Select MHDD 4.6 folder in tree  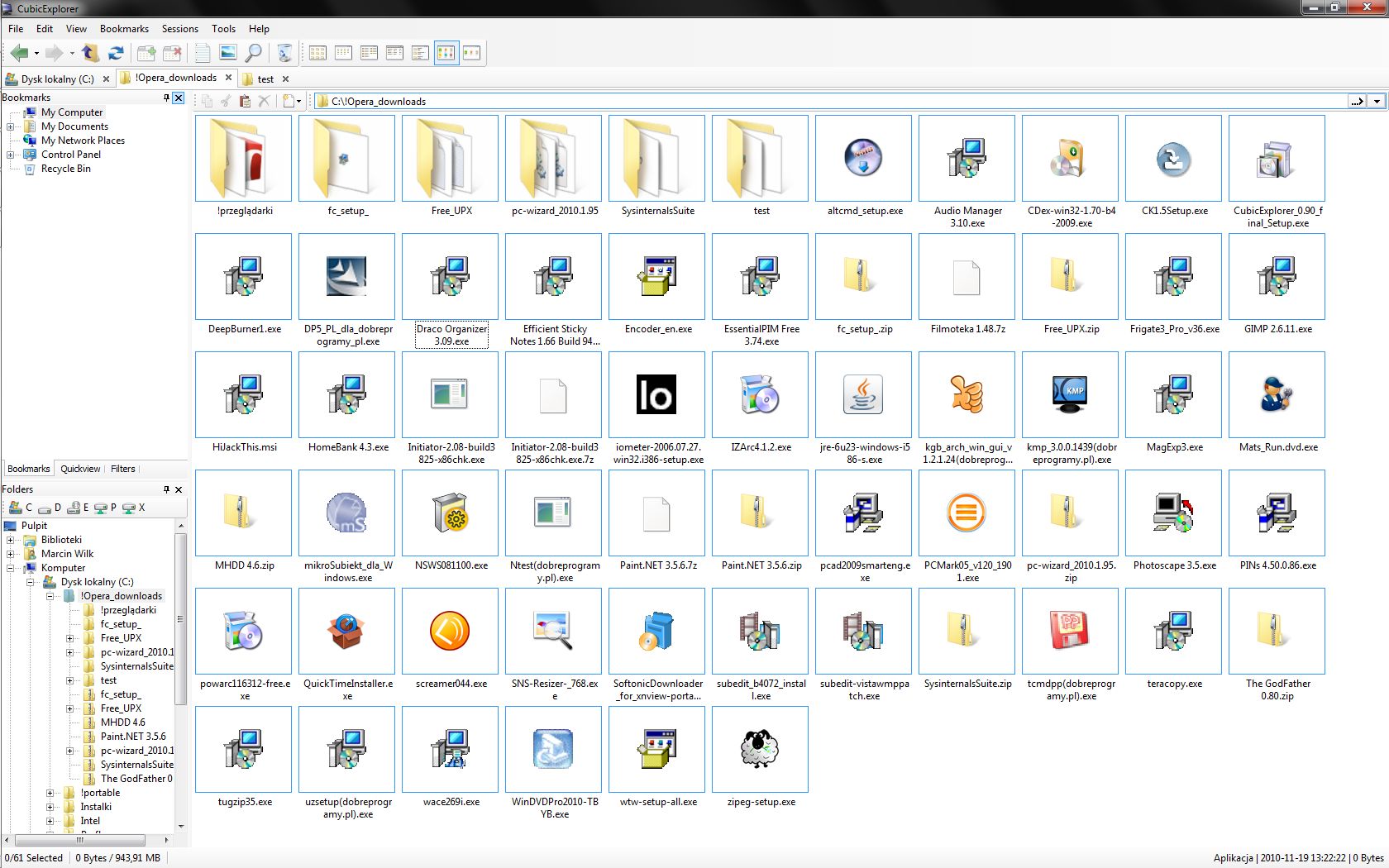122,723
